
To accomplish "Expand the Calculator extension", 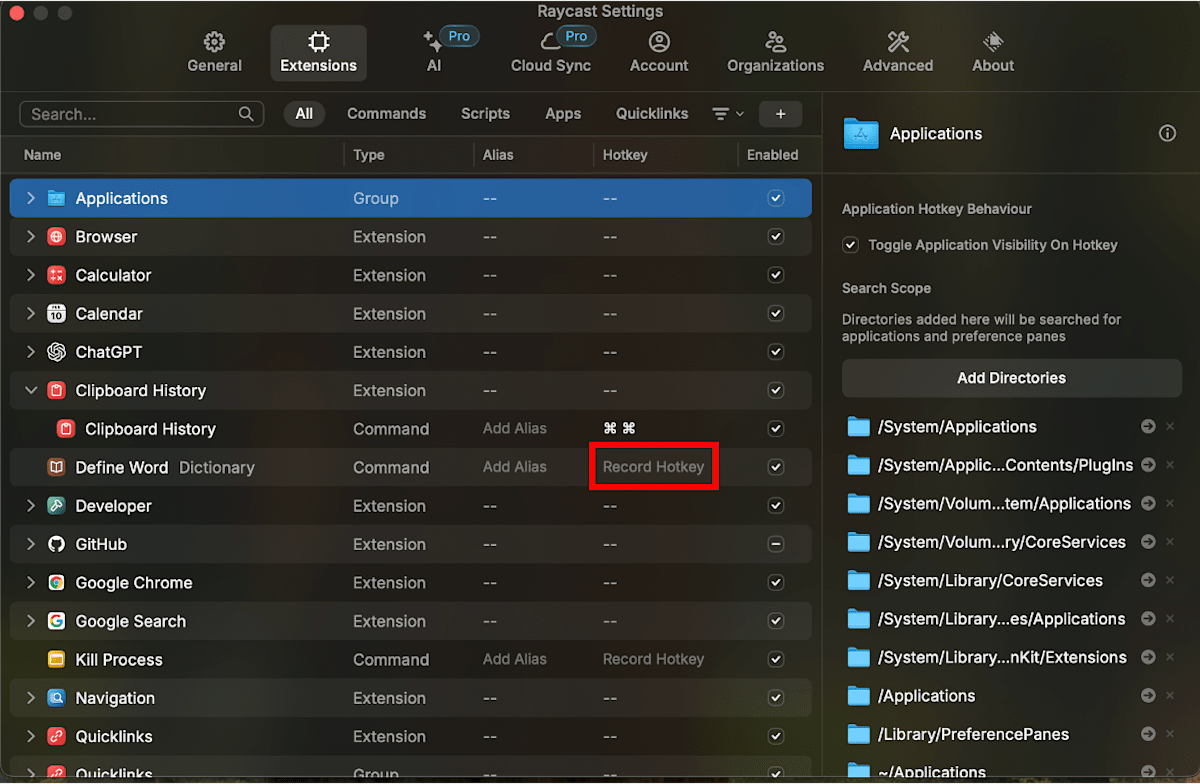I will (31, 275).
